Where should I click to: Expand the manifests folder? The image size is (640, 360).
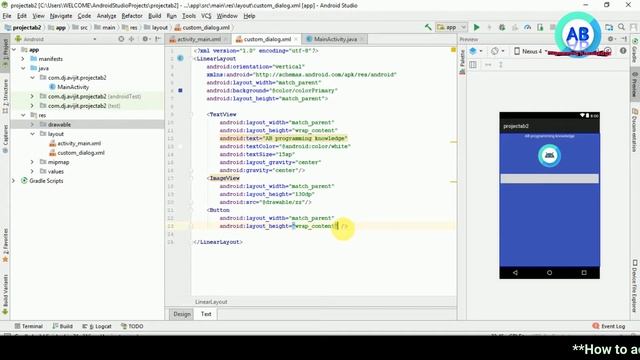click(23, 59)
